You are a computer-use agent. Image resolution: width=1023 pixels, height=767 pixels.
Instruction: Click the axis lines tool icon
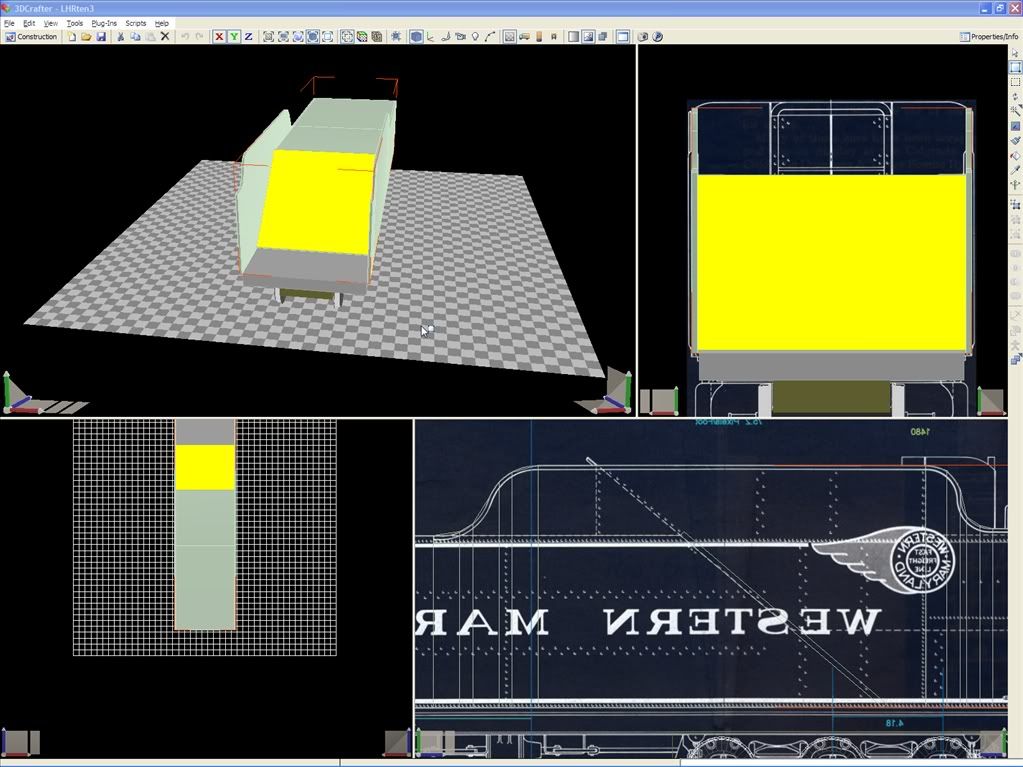[431, 37]
